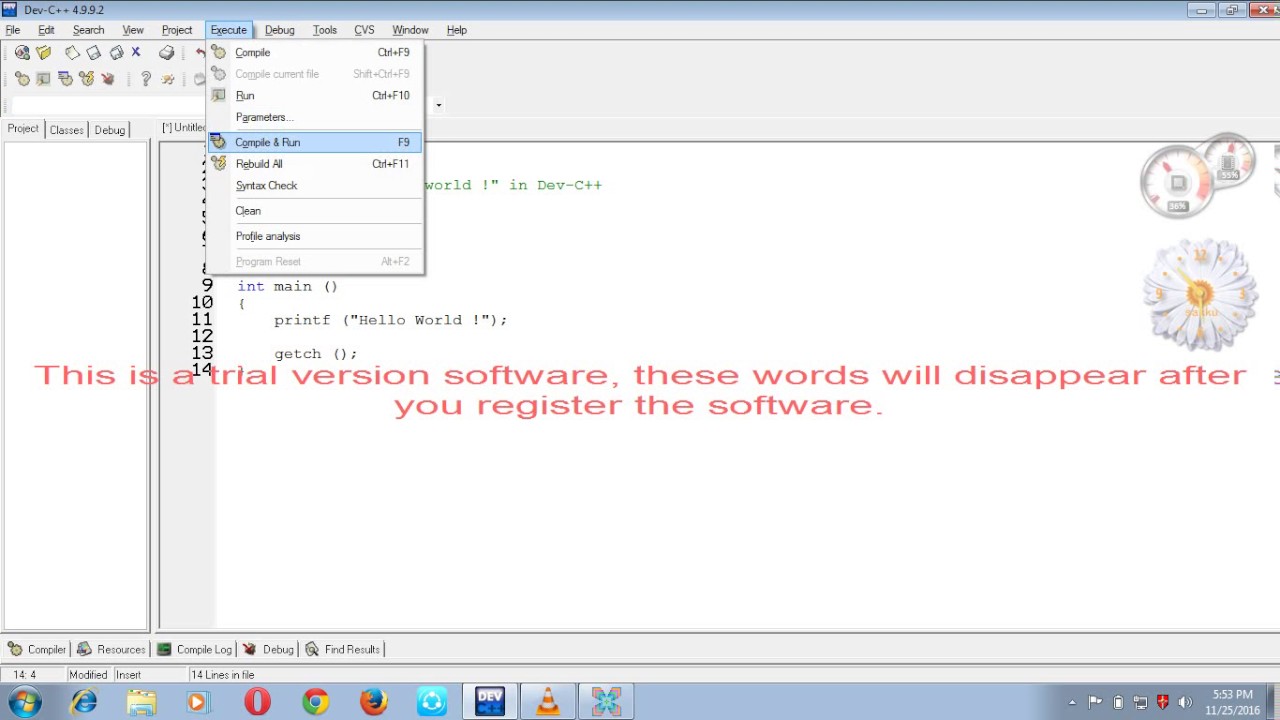Open the Help menu

tap(457, 30)
